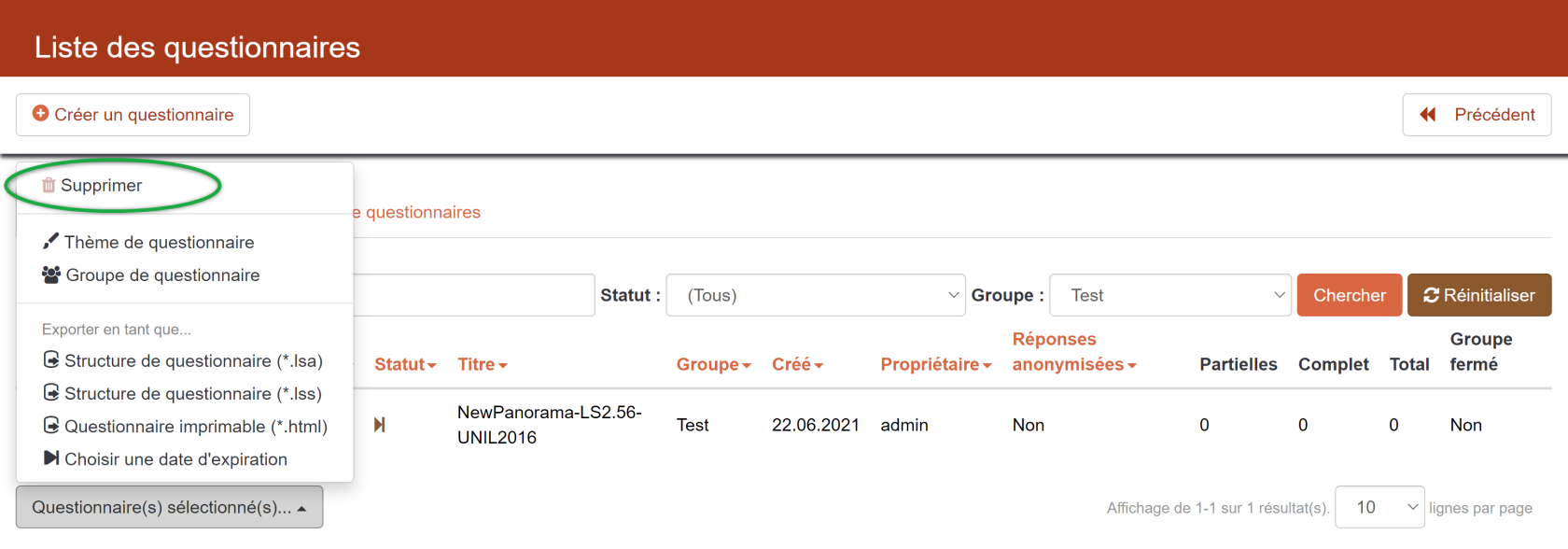Click the export icon beside Structure (*.lss)
This screenshot has width=1568, height=549.
point(51,393)
